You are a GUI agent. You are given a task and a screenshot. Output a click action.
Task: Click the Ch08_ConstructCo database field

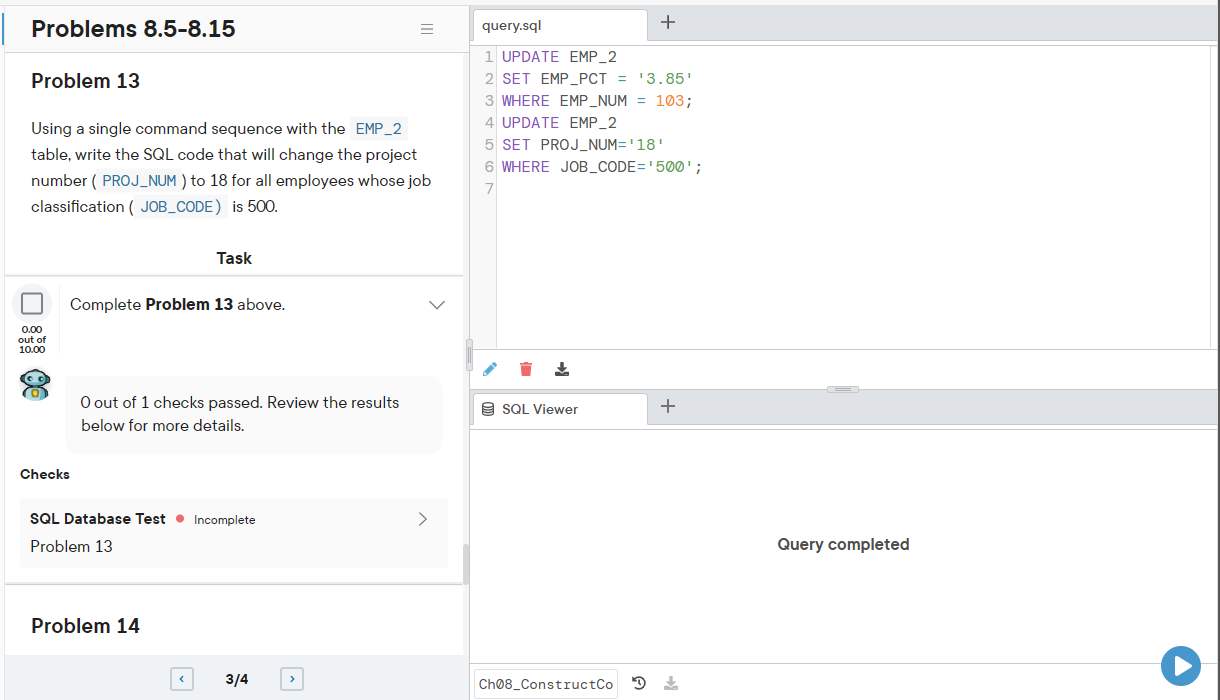pyautogui.click(x=545, y=683)
